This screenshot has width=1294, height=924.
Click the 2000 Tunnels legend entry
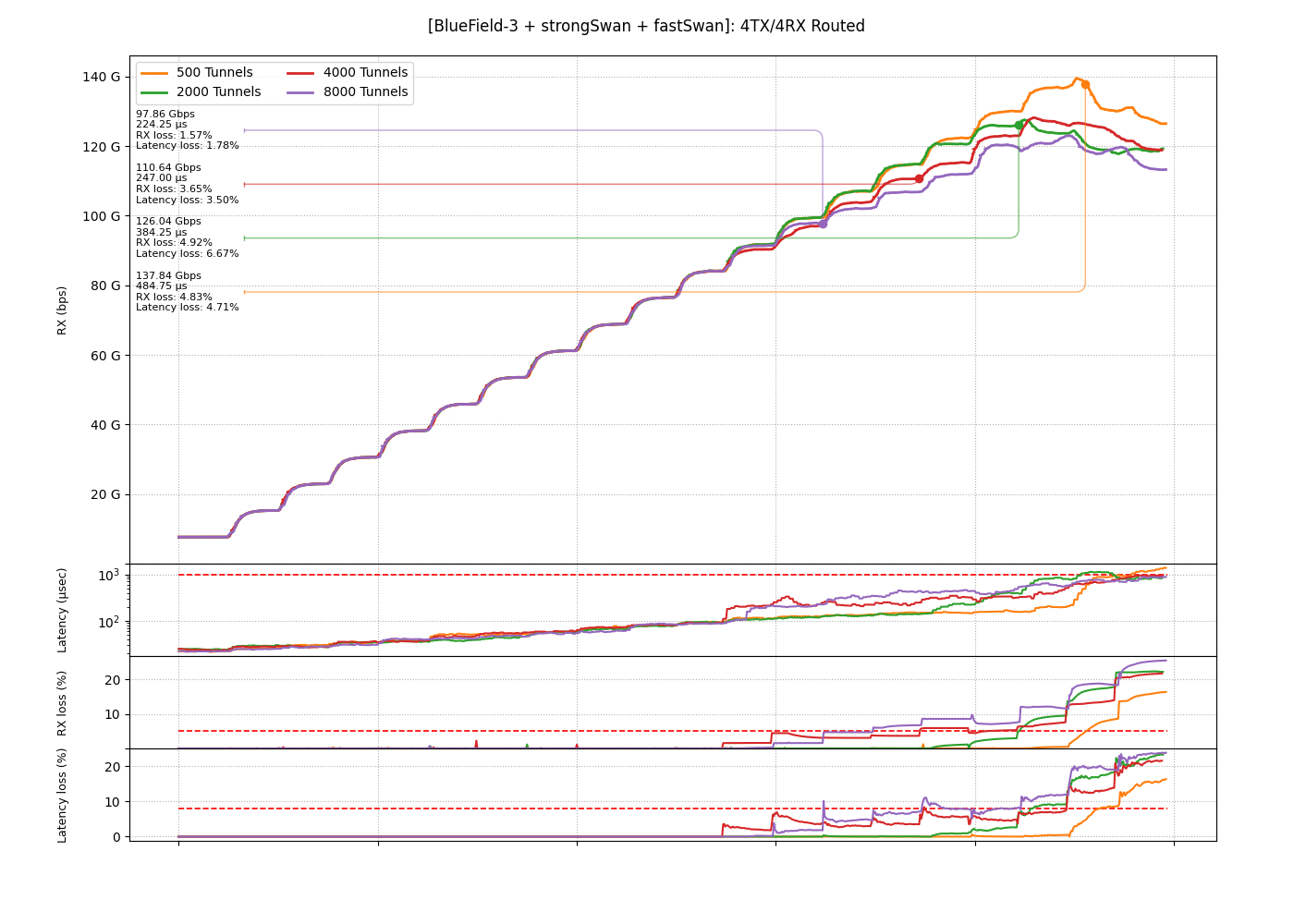click(201, 91)
